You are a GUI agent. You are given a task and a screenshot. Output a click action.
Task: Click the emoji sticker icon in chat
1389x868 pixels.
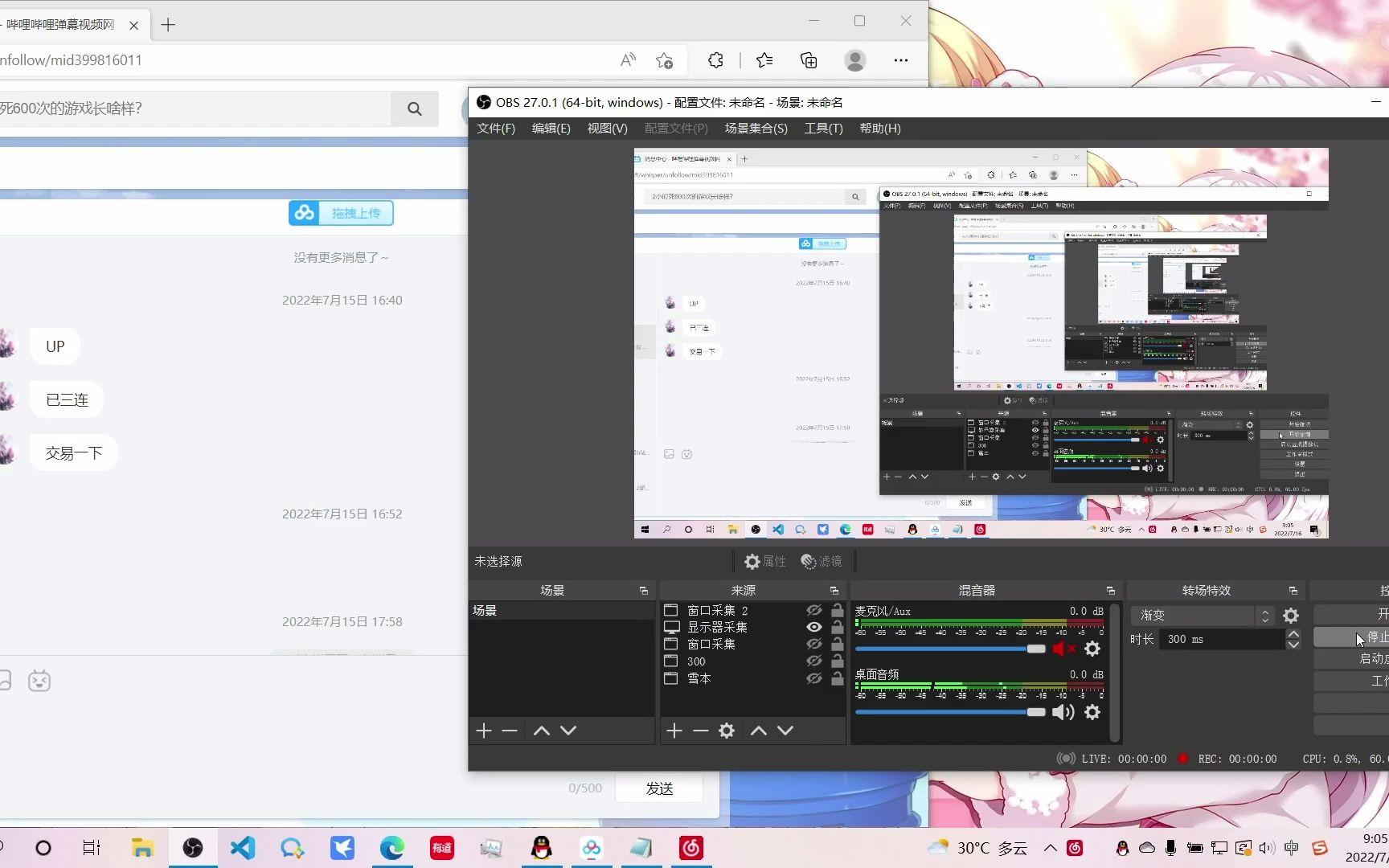click(x=39, y=682)
